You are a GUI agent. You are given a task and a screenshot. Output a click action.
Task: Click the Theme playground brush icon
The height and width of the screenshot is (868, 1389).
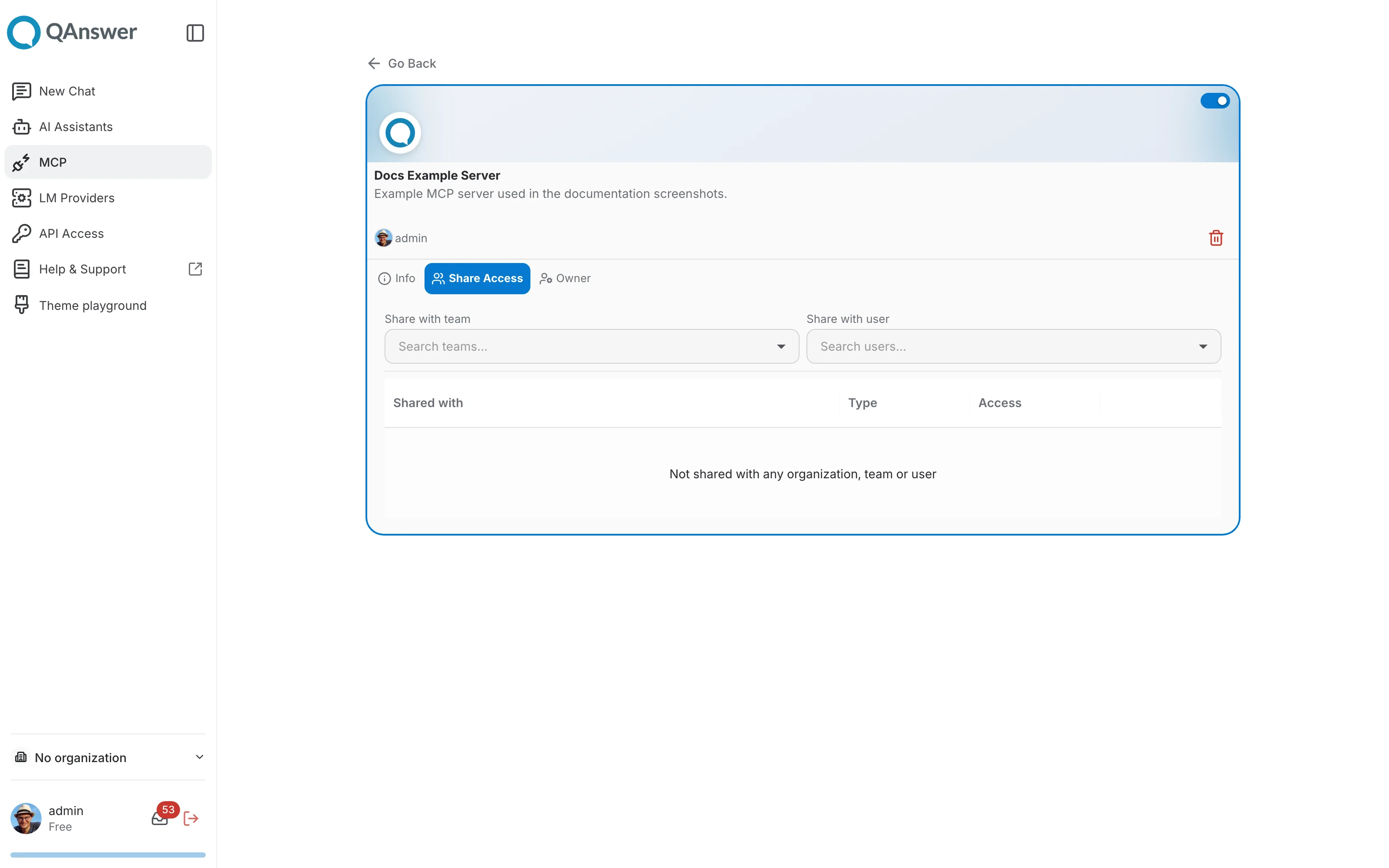[21, 305]
